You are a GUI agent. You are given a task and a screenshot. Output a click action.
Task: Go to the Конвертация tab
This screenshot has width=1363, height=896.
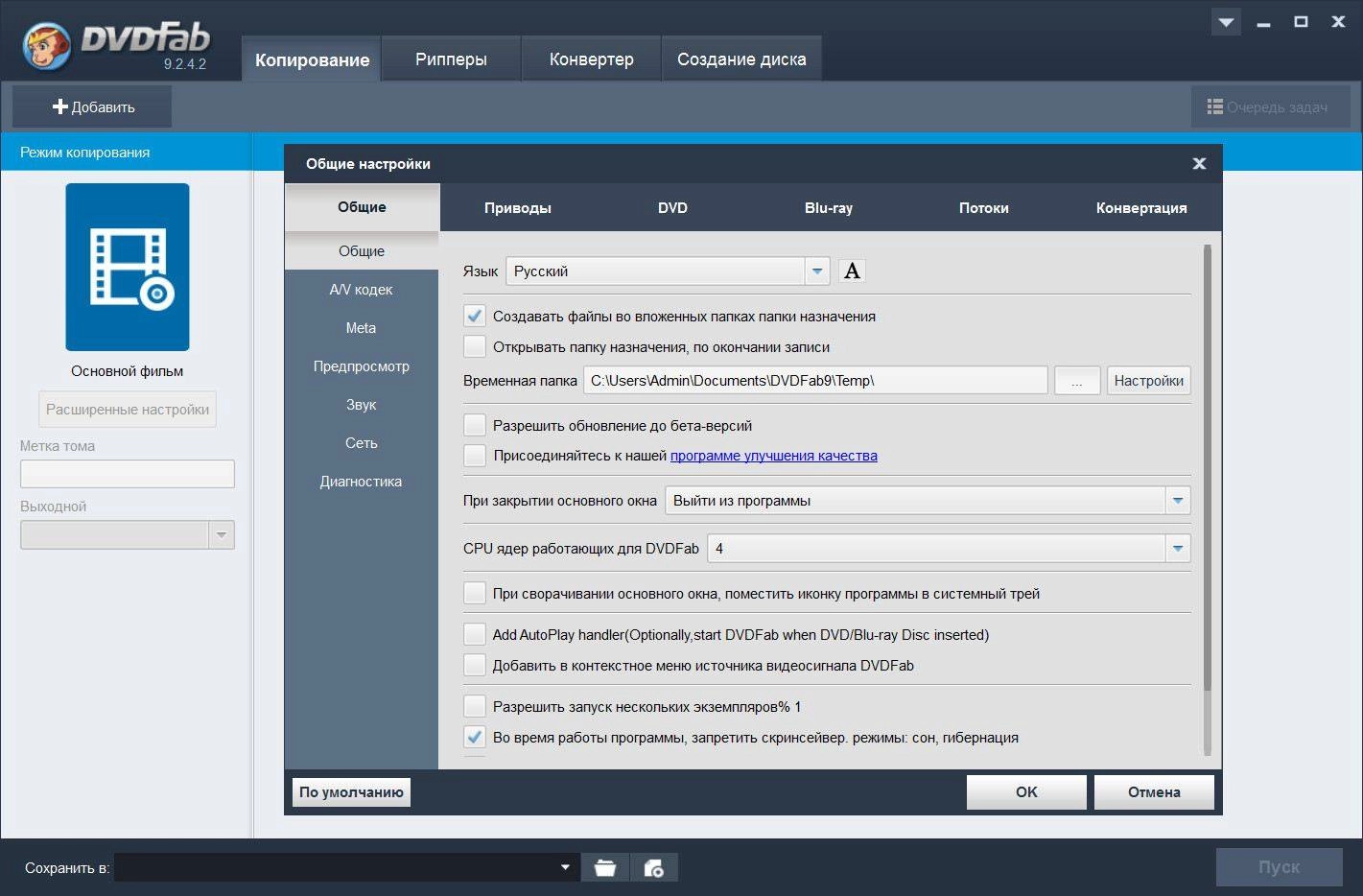(x=1141, y=207)
